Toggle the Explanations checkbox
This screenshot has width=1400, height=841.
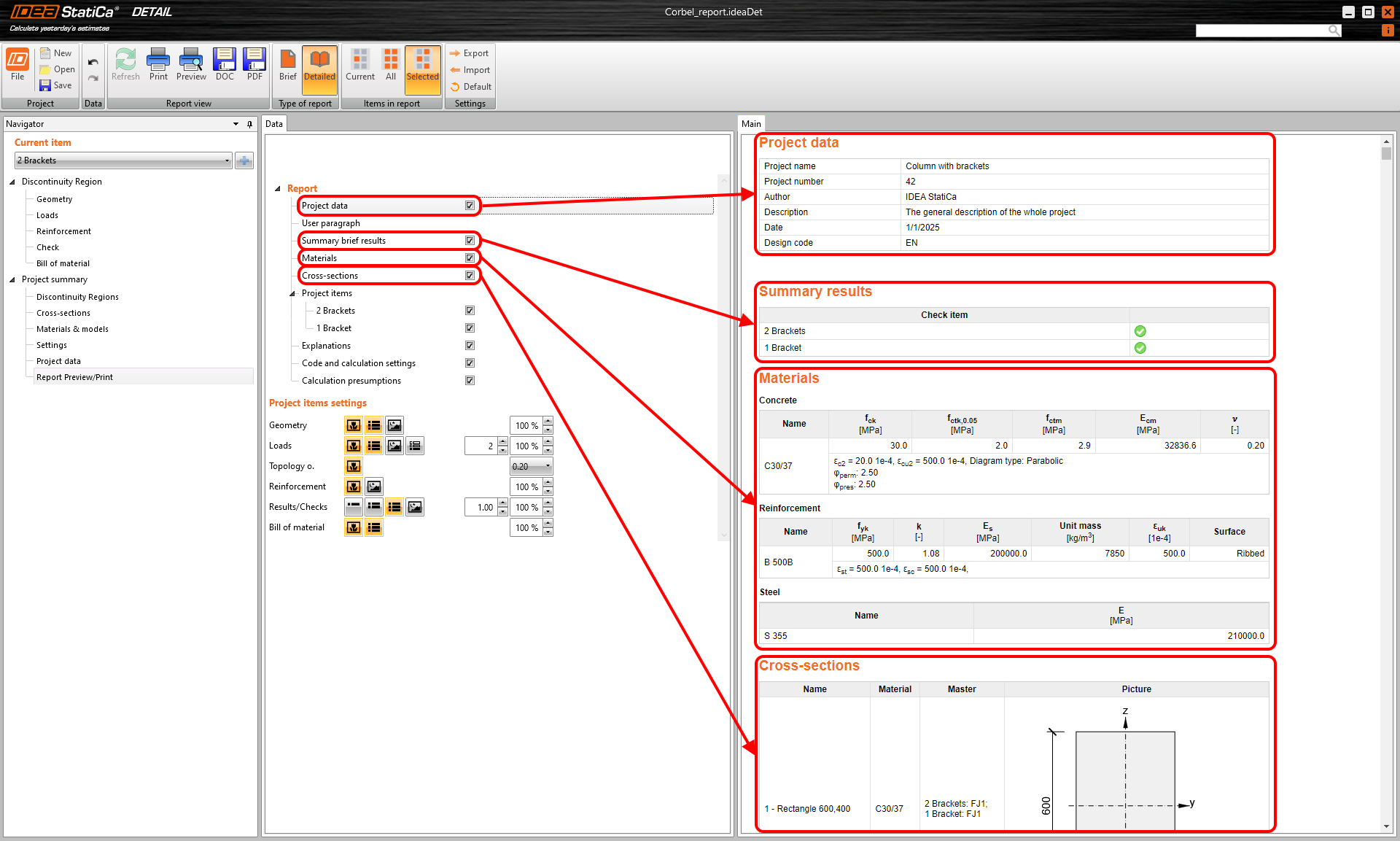pos(470,346)
